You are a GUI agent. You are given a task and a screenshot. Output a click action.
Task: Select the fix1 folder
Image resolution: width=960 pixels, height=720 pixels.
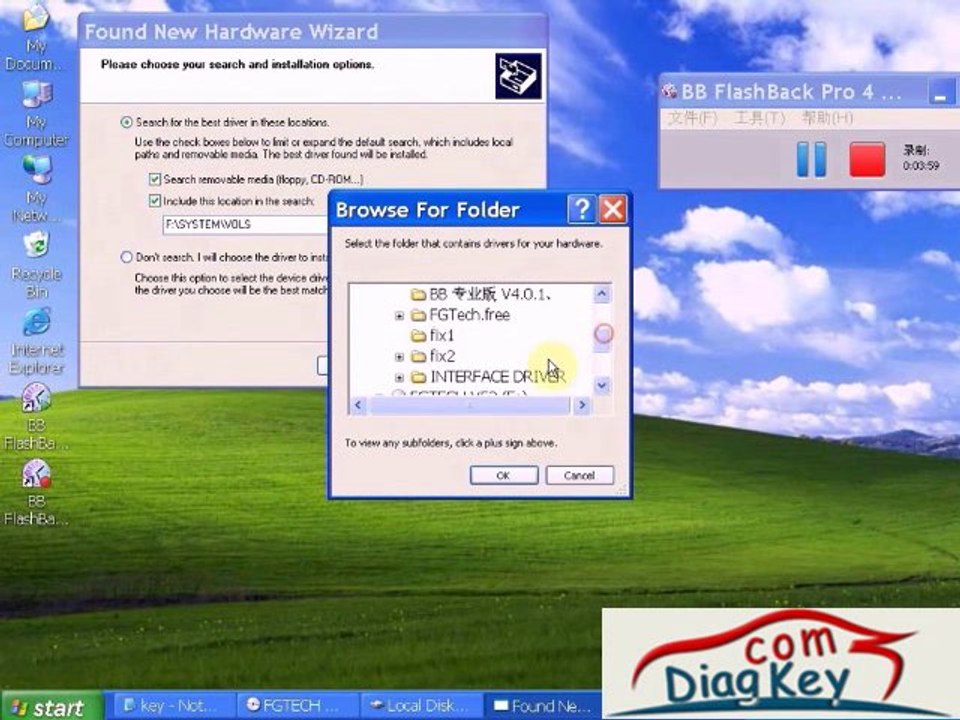pos(433,336)
